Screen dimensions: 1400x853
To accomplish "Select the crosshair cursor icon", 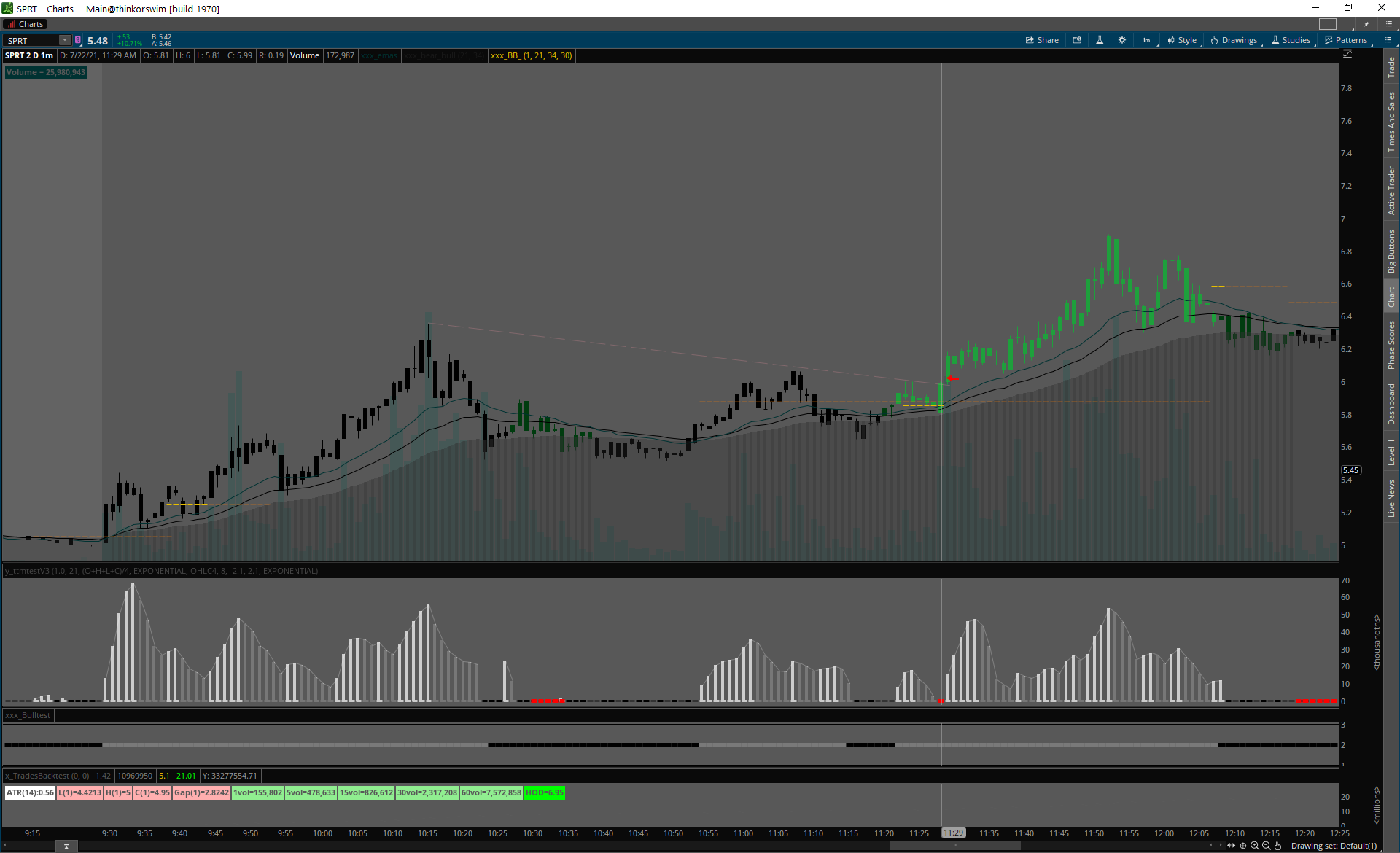I will pyautogui.click(x=1243, y=846).
